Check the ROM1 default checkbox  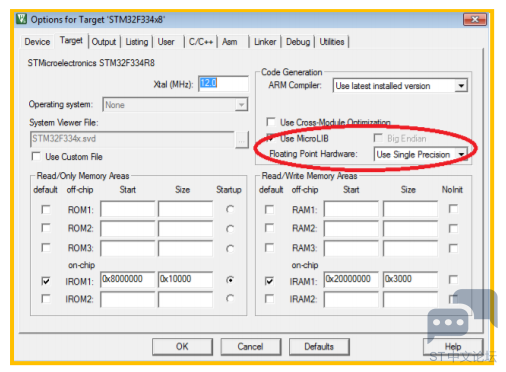pyautogui.click(x=46, y=209)
